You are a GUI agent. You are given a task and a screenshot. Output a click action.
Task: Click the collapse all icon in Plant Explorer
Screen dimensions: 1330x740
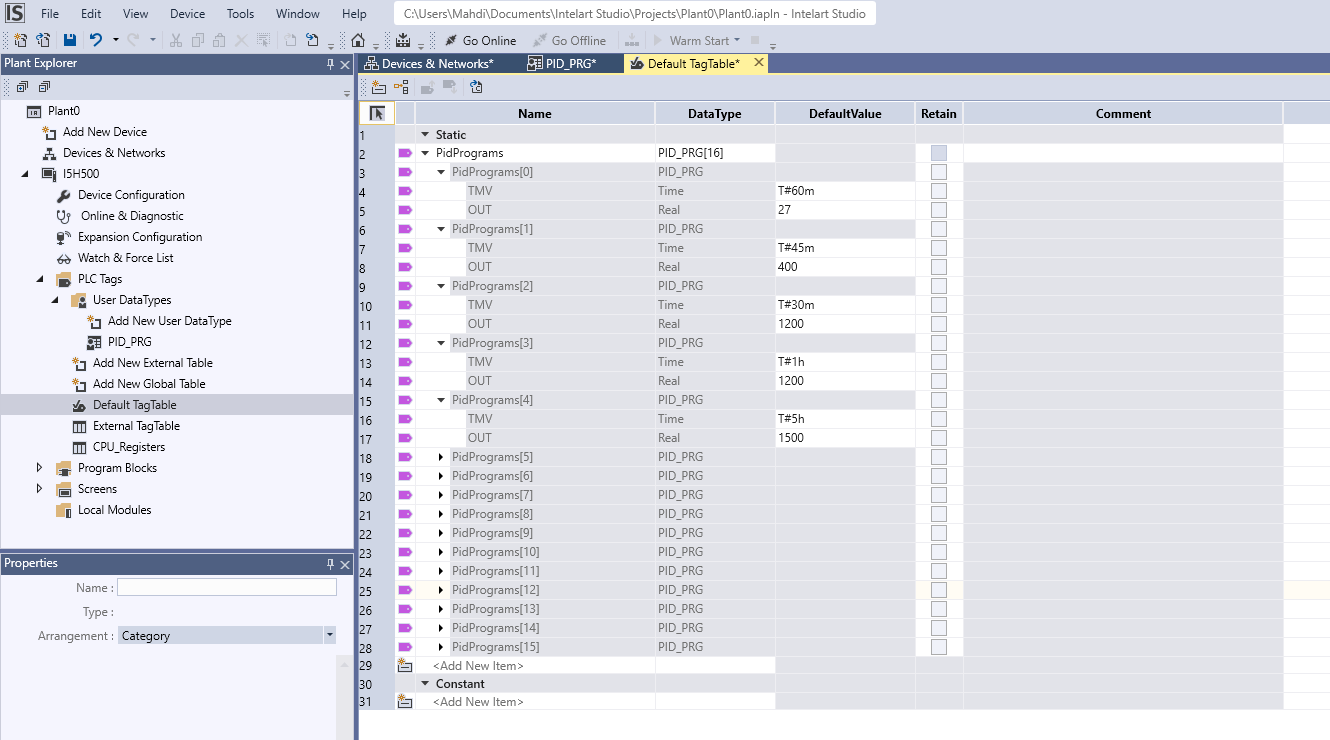point(44,87)
